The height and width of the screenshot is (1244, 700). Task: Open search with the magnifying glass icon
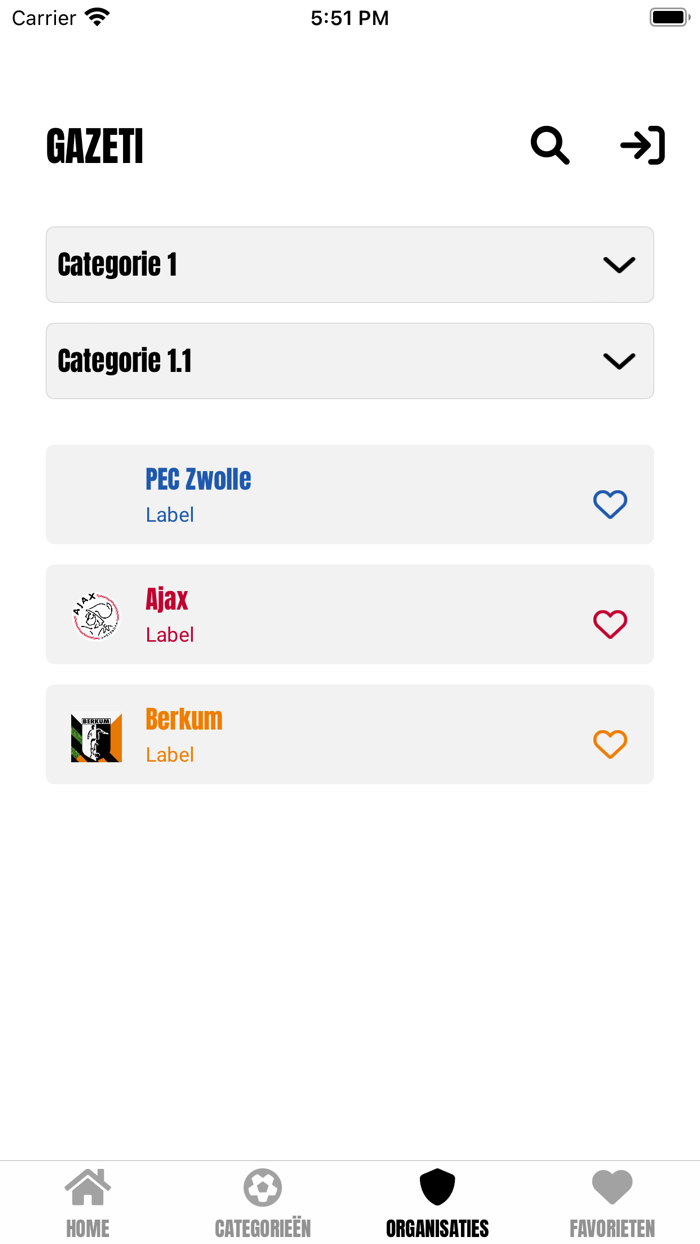pos(550,146)
